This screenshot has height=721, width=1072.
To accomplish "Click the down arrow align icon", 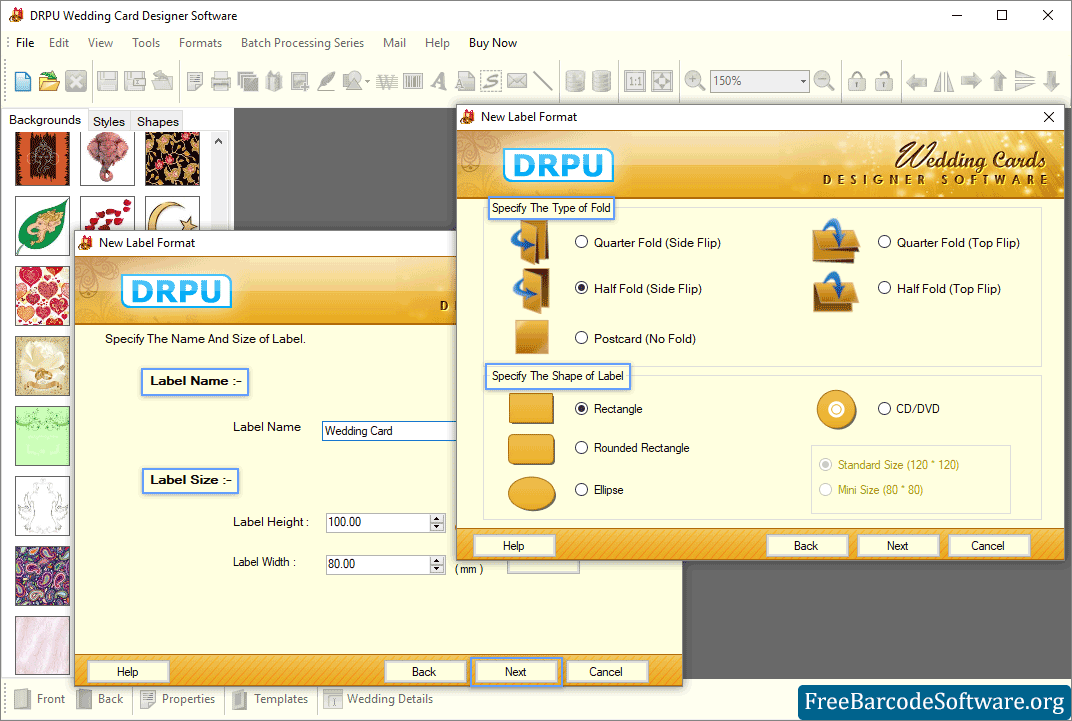I will pos(1051,81).
